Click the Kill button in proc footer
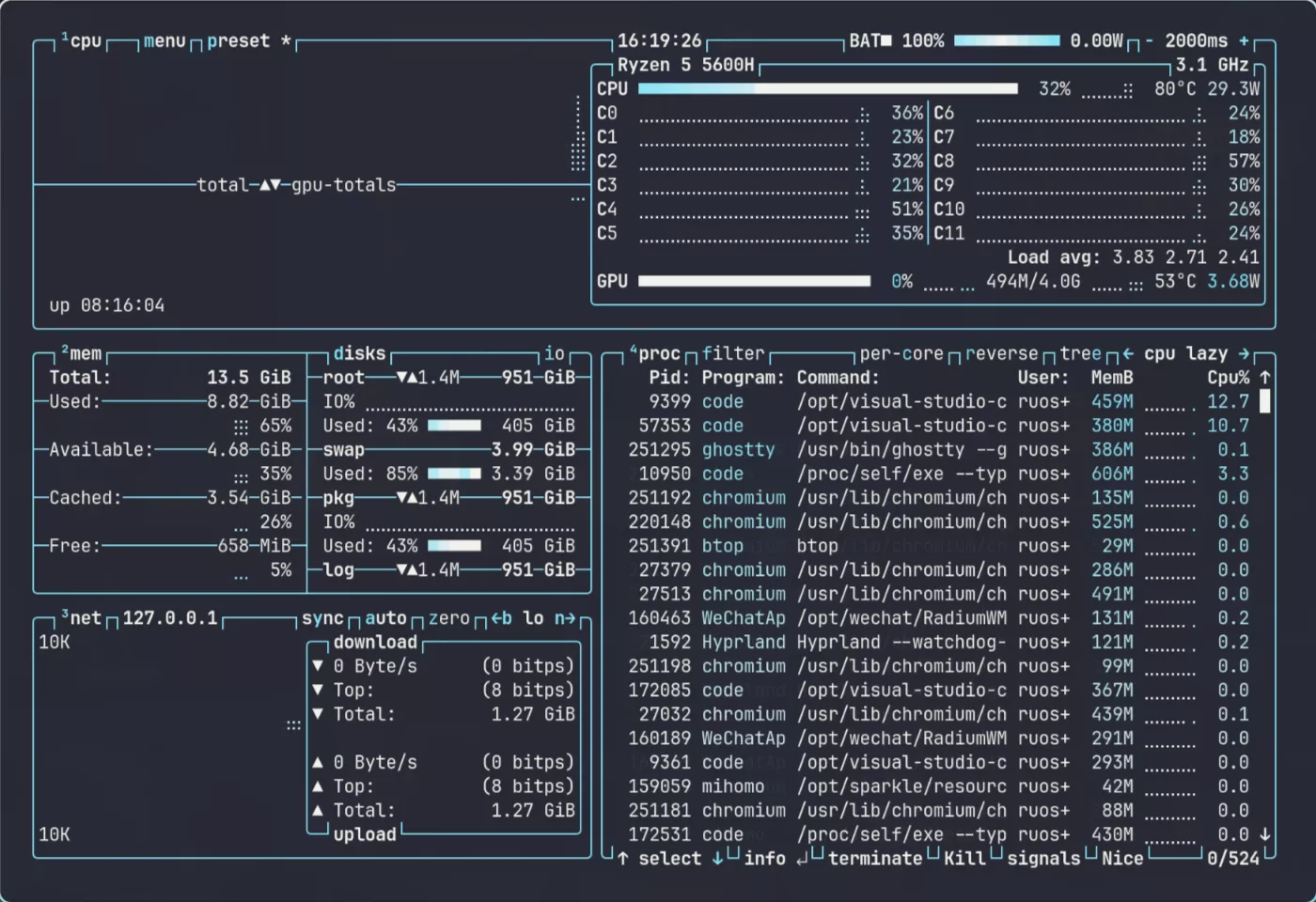 (964, 859)
